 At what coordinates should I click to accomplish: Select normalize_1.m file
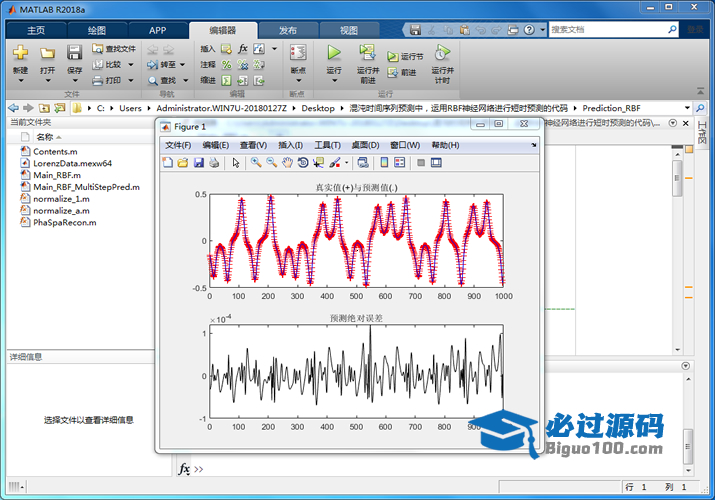pyautogui.click(x=61, y=199)
